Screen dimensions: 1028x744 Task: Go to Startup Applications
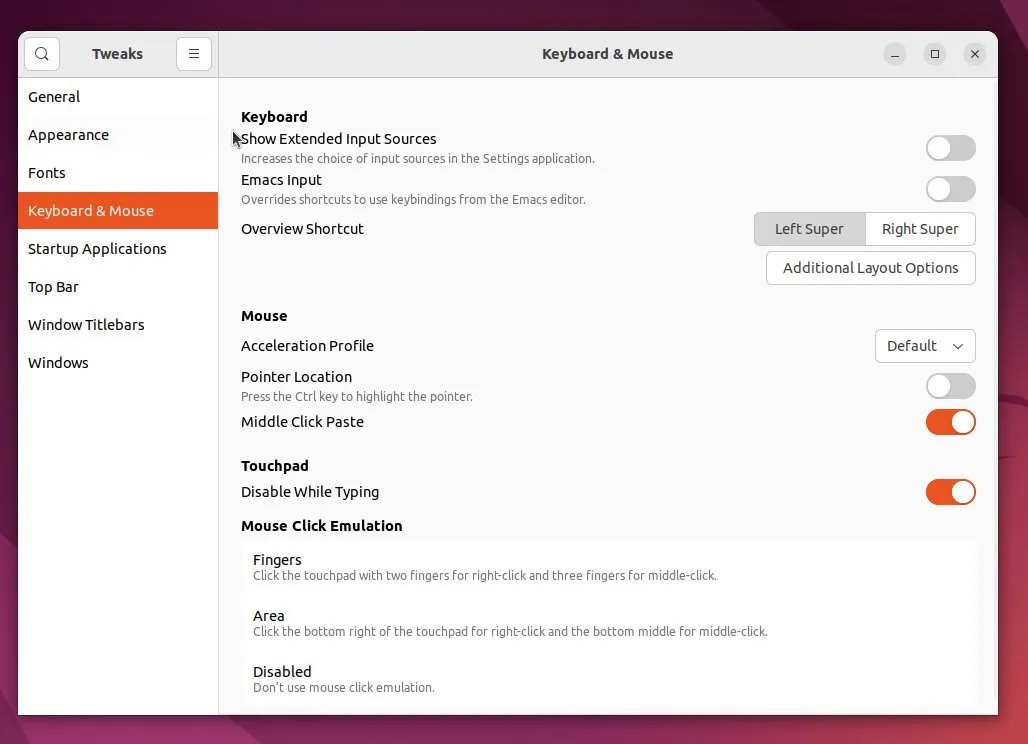(x=96, y=248)
